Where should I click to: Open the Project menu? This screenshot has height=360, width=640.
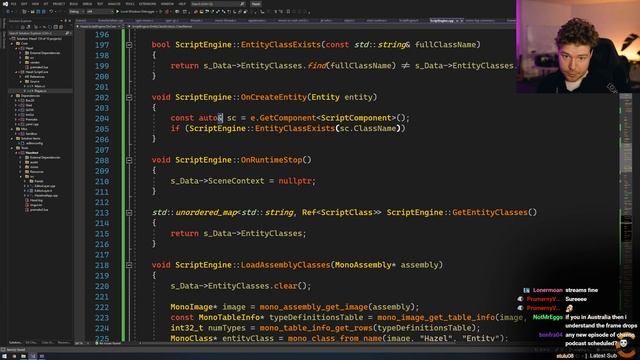click(59, 4)
